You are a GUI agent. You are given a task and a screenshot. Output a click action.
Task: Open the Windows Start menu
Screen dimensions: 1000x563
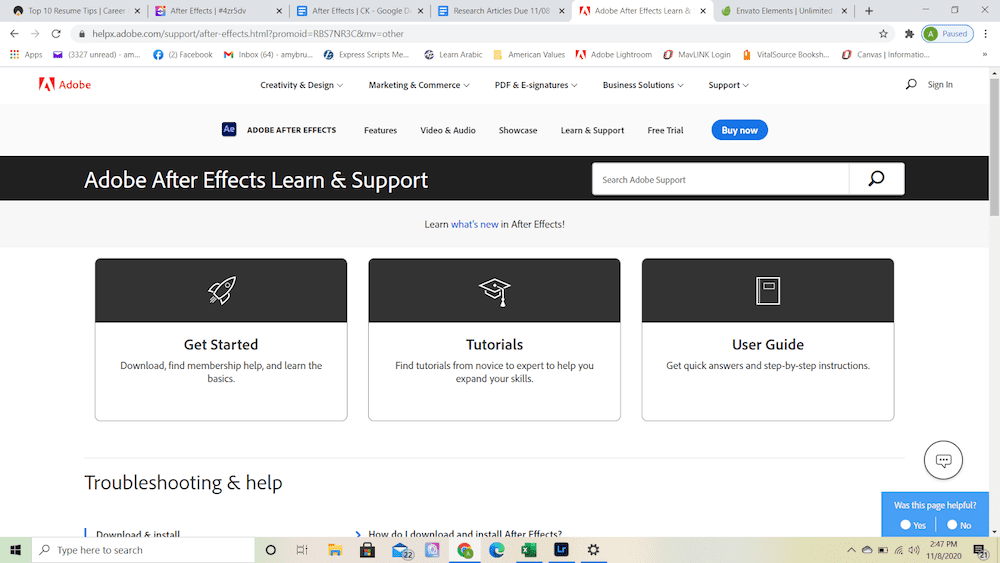(x=16, y=550)
